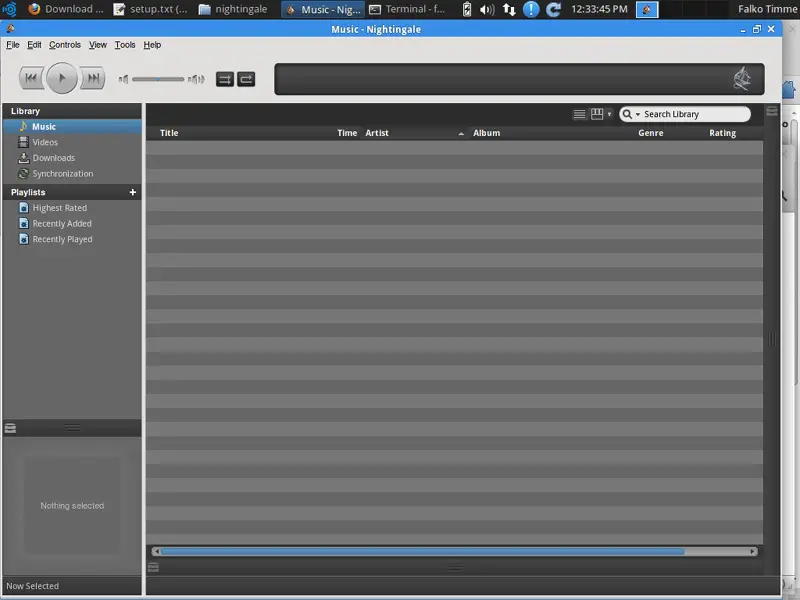Click the Search Library field

pyautogui.click(x=685, y=114)
